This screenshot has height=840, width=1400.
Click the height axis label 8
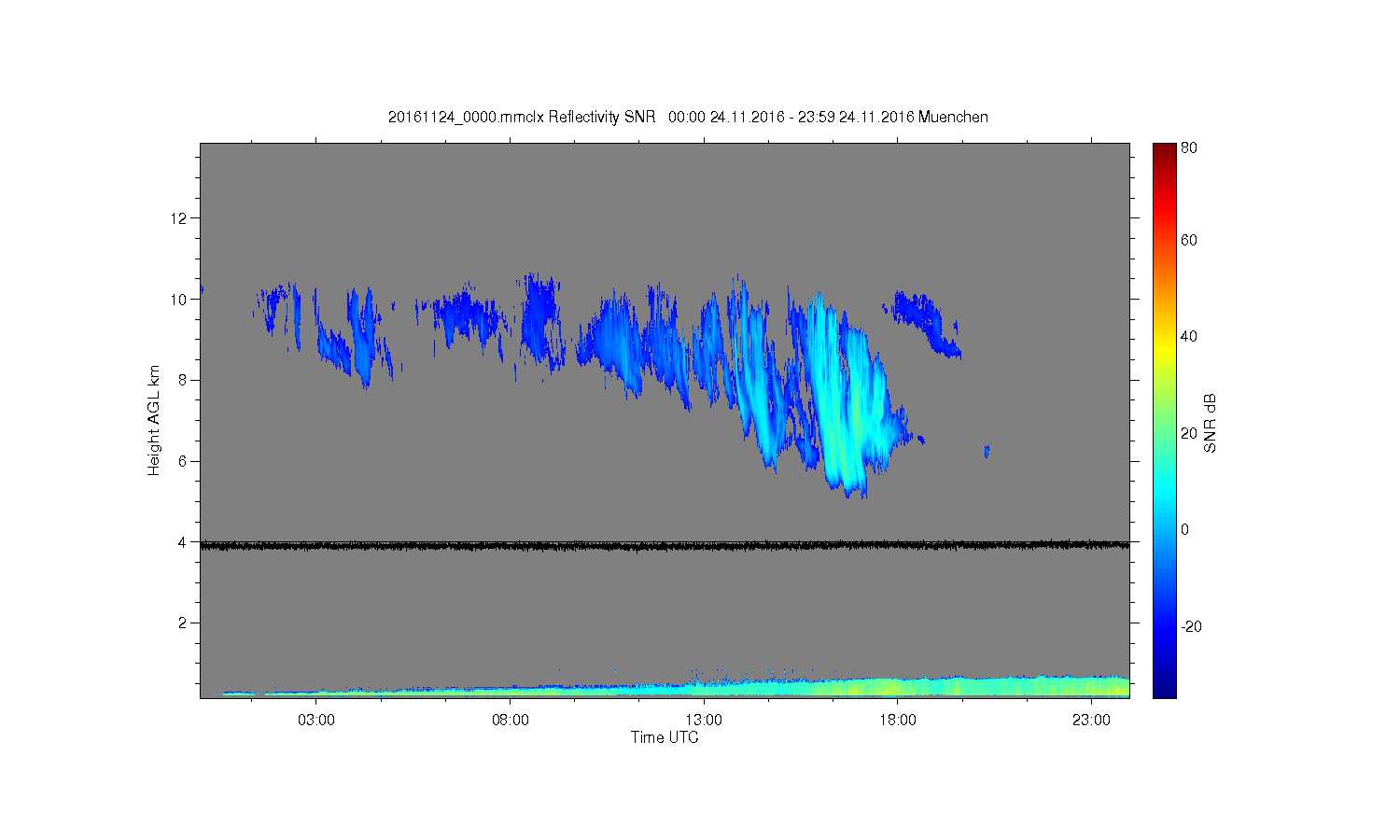(183, 380)
